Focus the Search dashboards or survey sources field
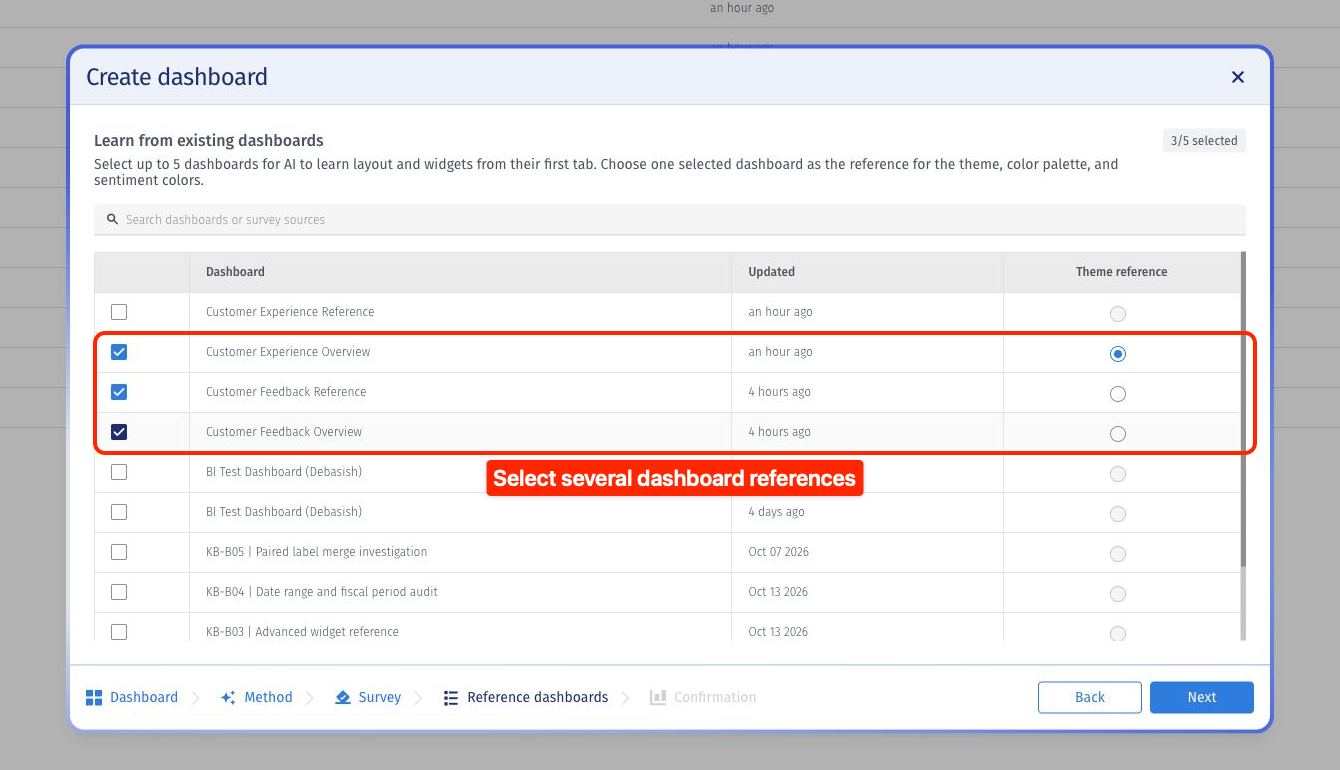The height and width of the screenshot is (770, 1340). pos(670,220)
